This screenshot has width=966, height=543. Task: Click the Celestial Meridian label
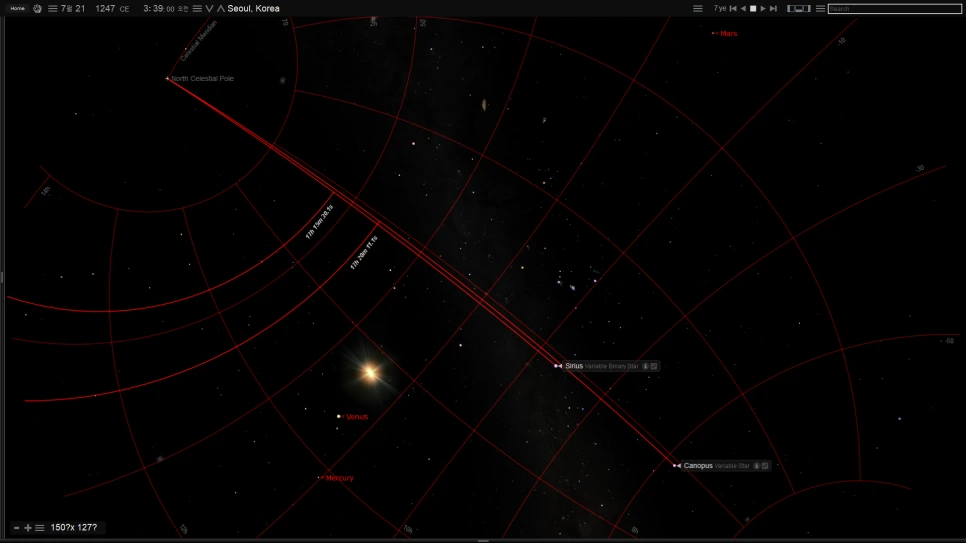point(198,41)
